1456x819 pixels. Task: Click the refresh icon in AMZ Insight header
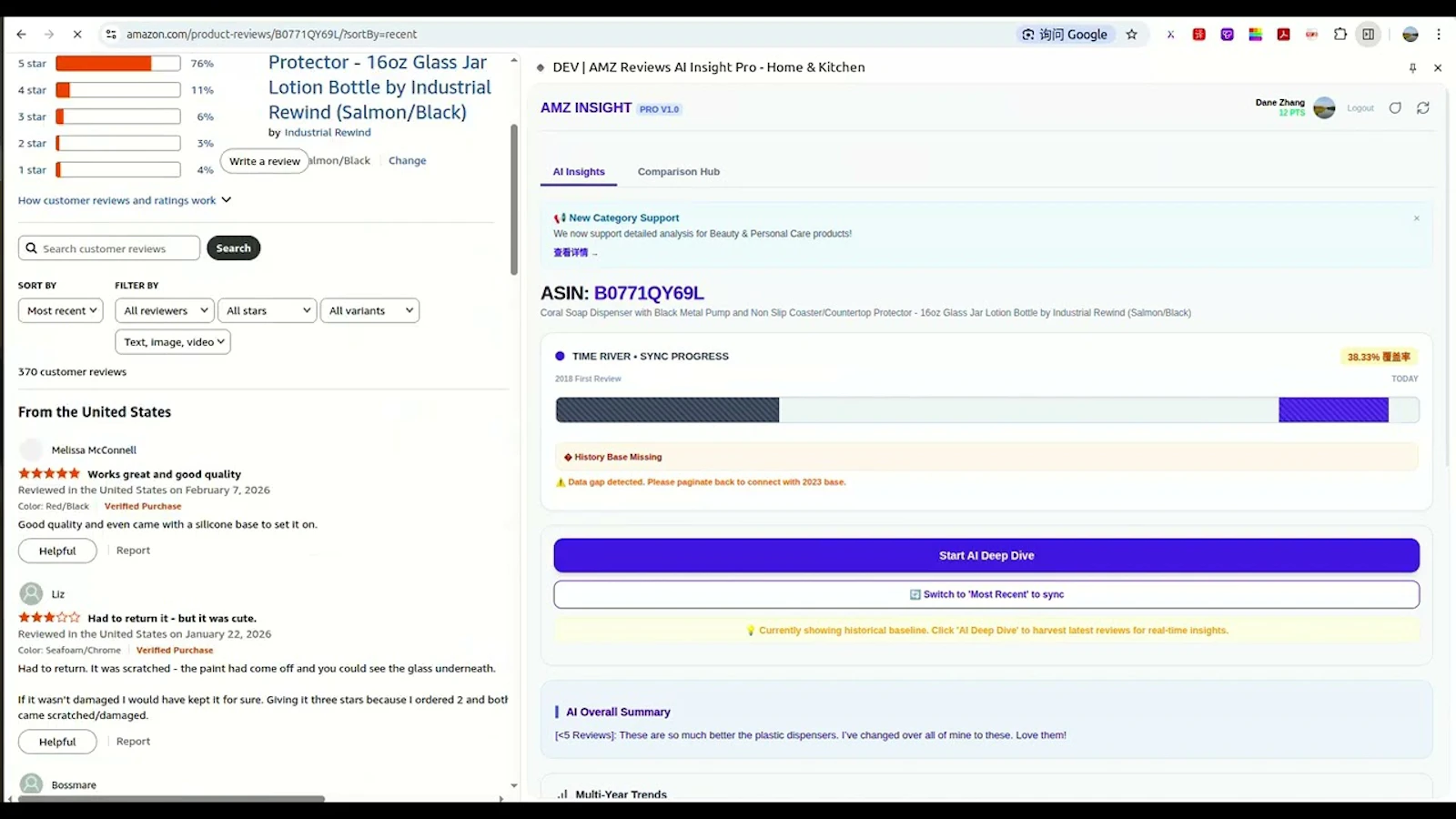[1423, 107]
